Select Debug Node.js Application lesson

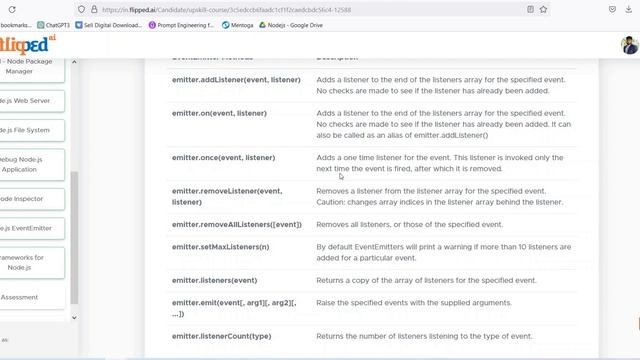coord(31,164)
